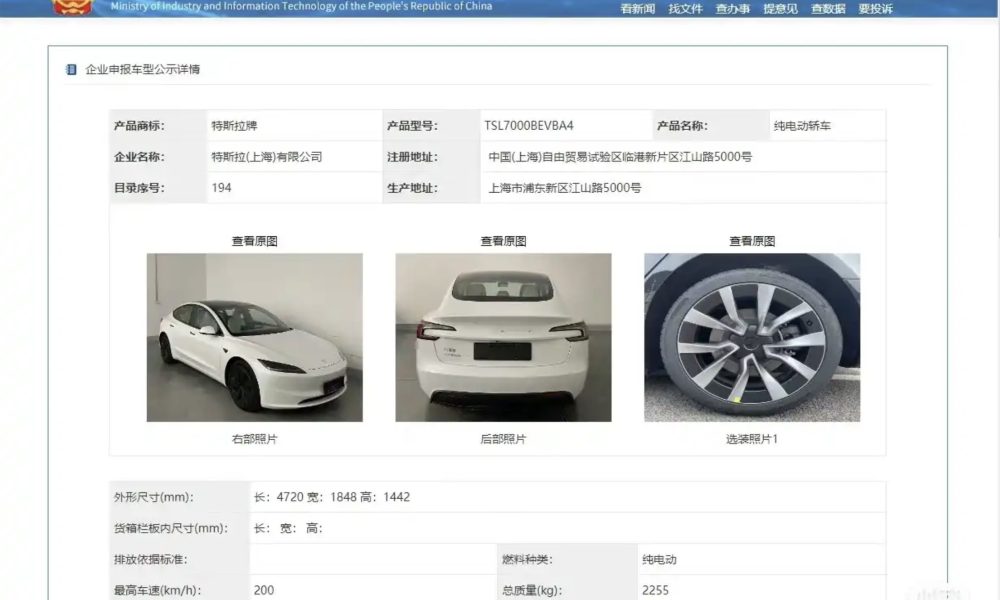Select the brand value 特斯拉牌
The height and width of the screenshot is (600, 1000).
[x=234, y=126]
